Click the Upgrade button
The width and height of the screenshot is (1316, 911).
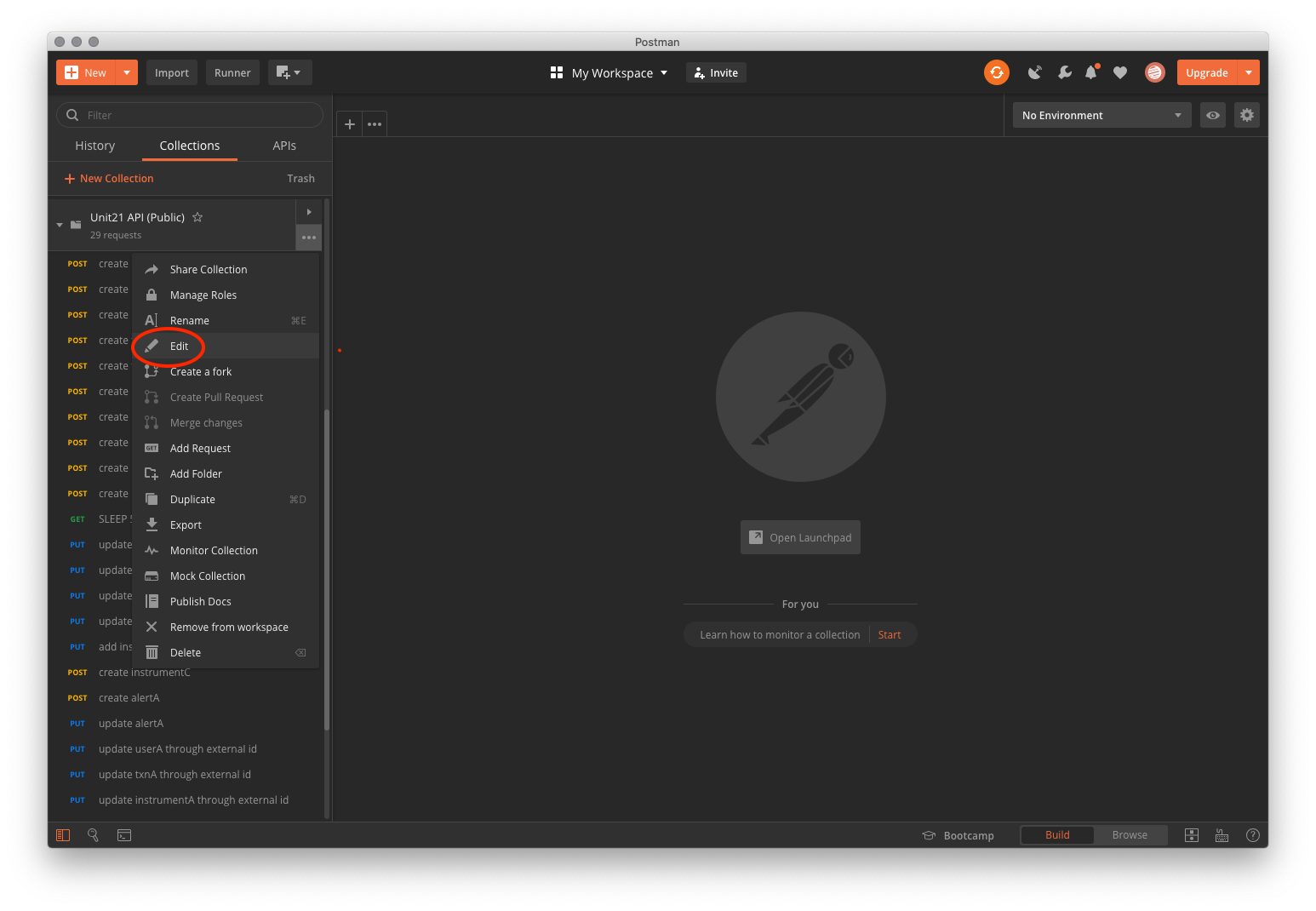pos(1207,72)
